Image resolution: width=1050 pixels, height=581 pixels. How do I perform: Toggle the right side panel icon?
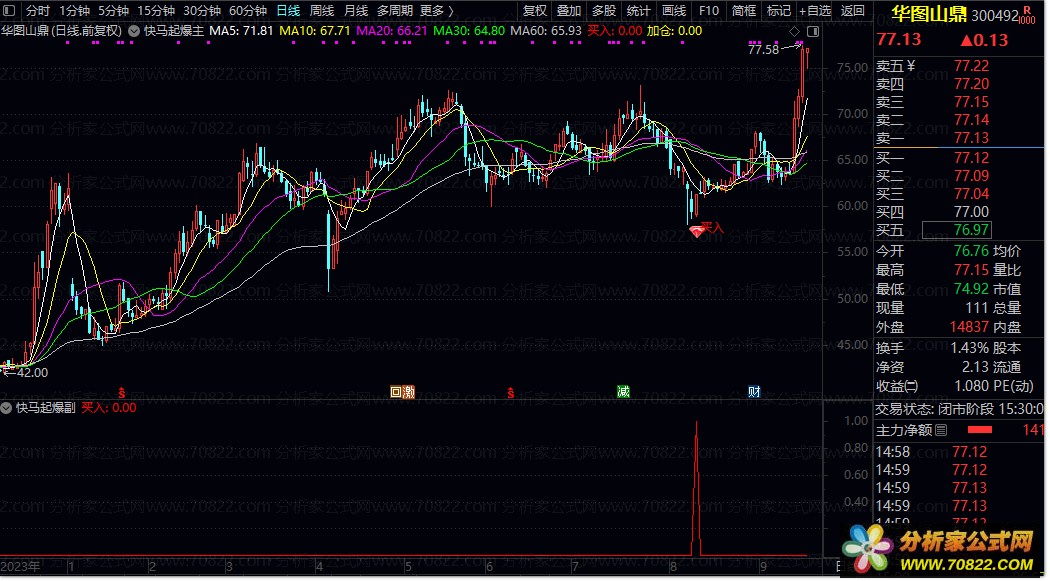click(x=813, y=31)
